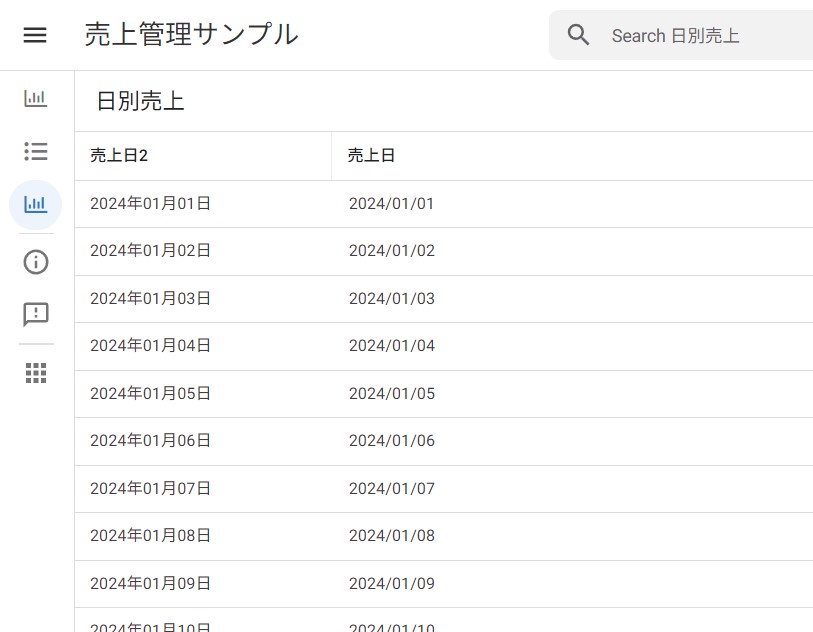This screenshot has width=813, height=632.
Task: Open the bulleted list view icon
Action: tap(36, 152)
